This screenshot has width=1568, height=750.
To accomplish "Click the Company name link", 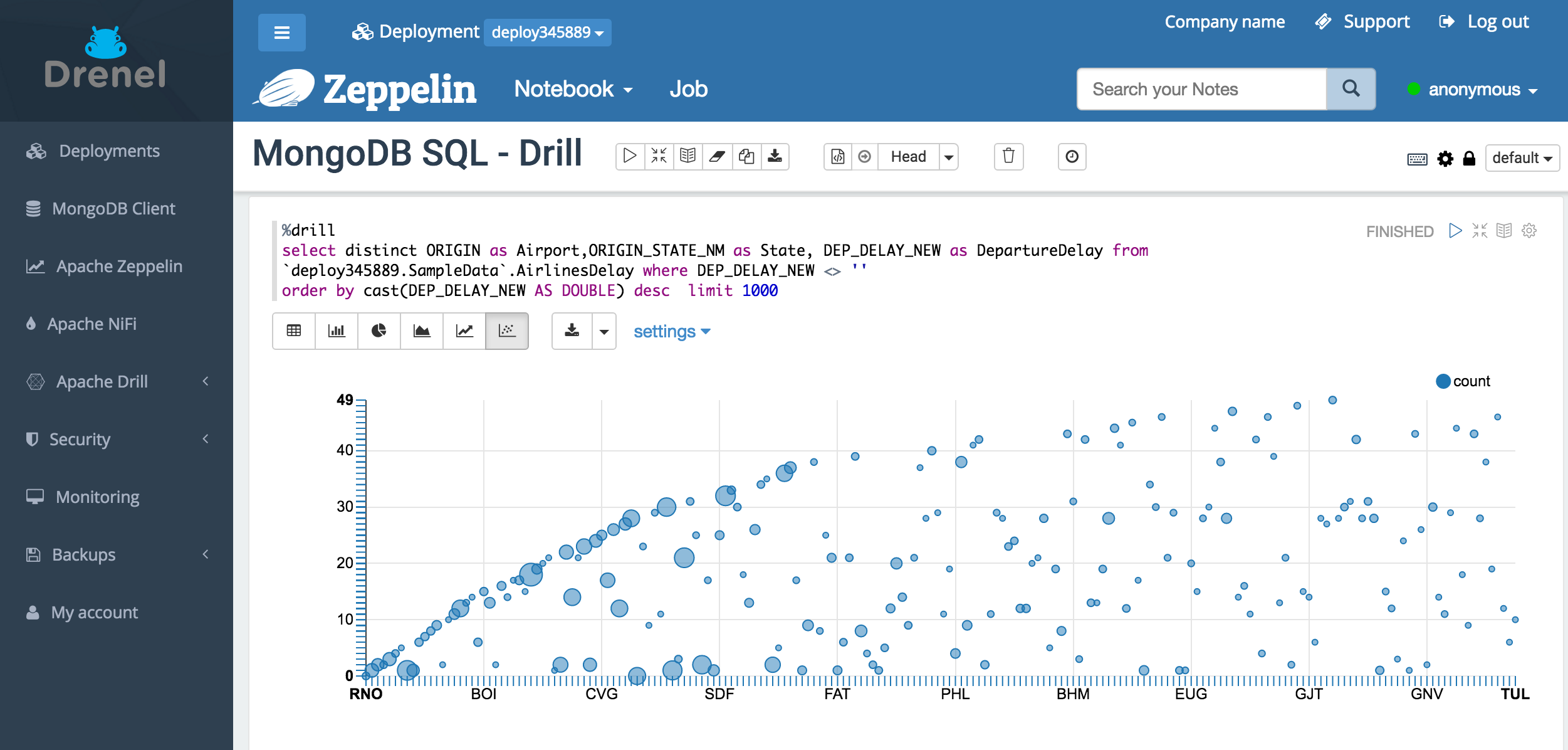I will pyautogui.click(x=1225, y=22).
